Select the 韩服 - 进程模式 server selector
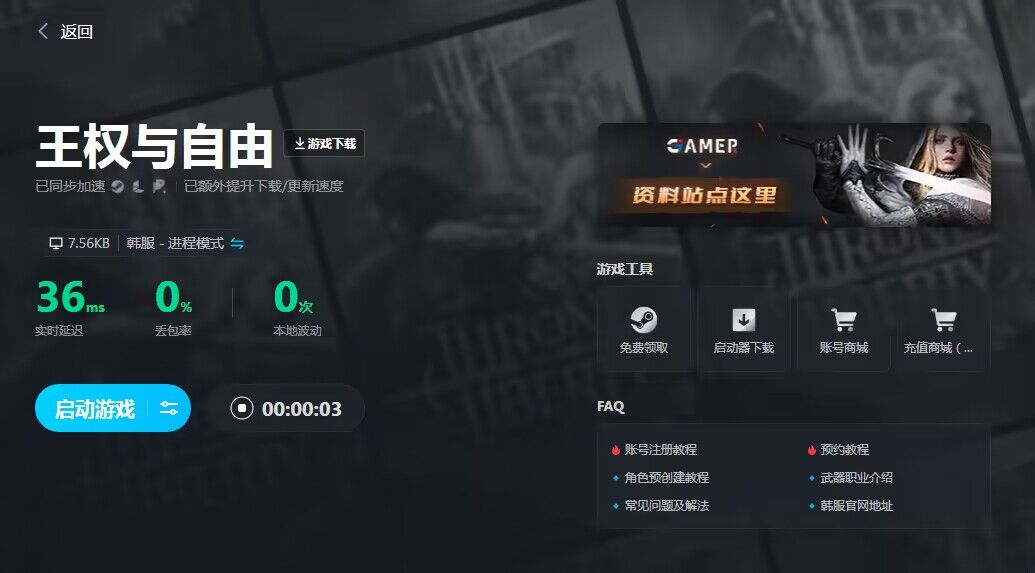 [176, 244]
